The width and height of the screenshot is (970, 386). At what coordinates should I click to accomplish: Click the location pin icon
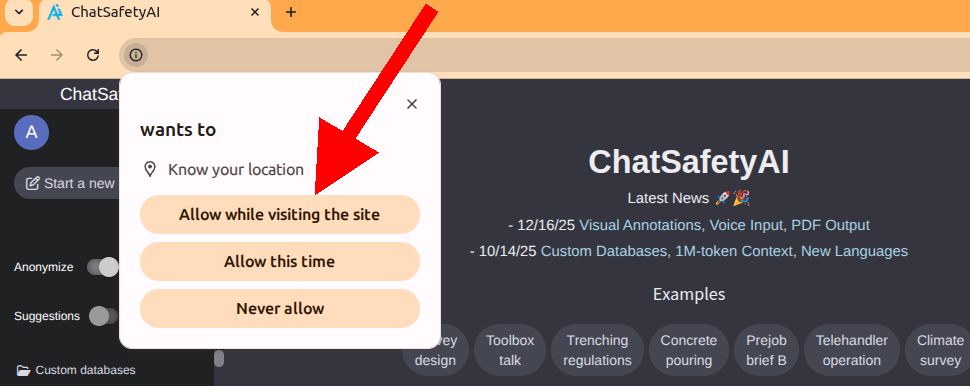tap(150, 169)
